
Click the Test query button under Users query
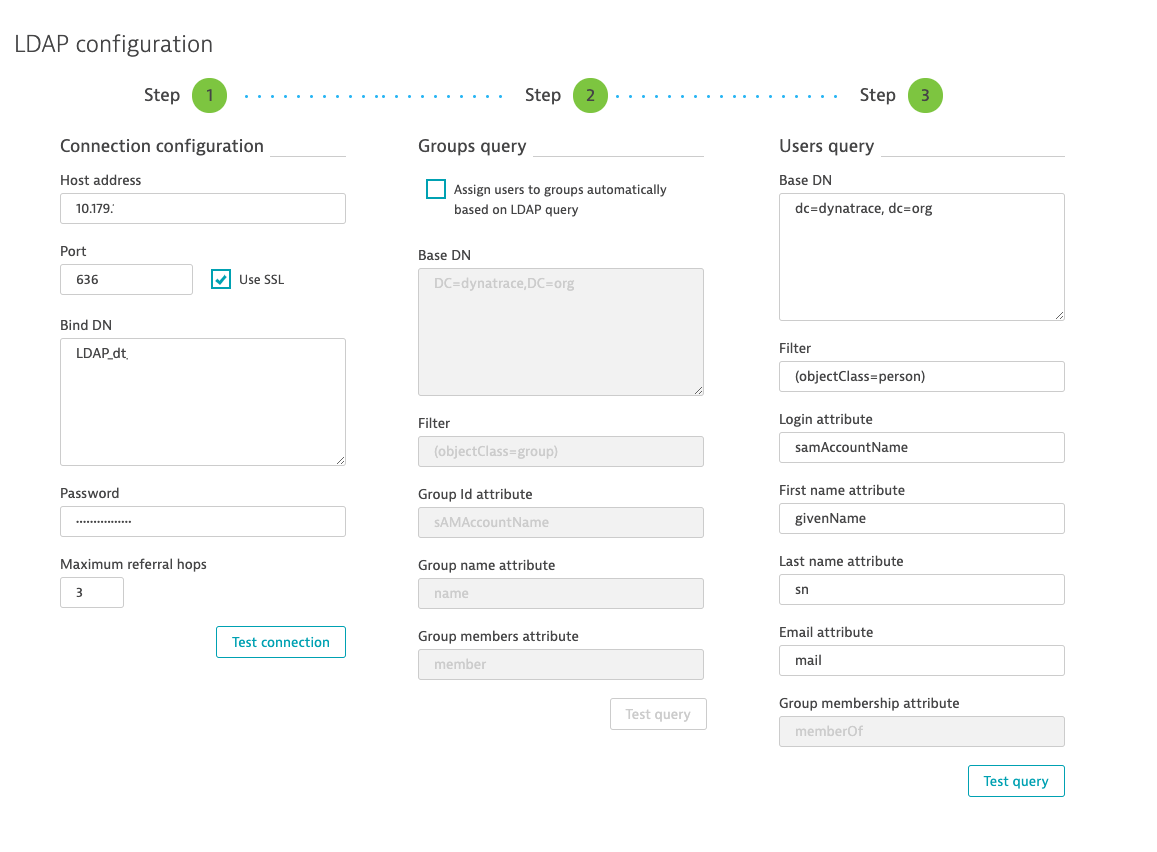click(x=1016, y=781)
